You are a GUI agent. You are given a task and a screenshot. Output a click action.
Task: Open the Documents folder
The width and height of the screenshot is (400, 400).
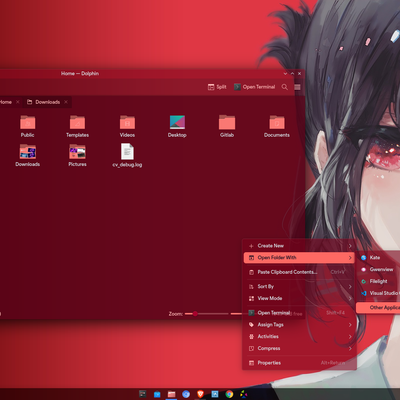coord(277,126)
